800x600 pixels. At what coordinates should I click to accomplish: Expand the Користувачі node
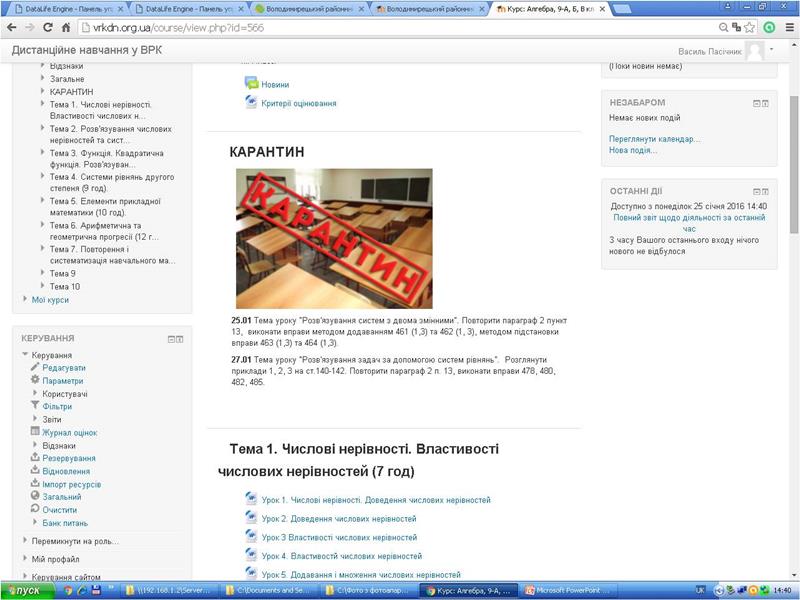click(x=35, y=393)
